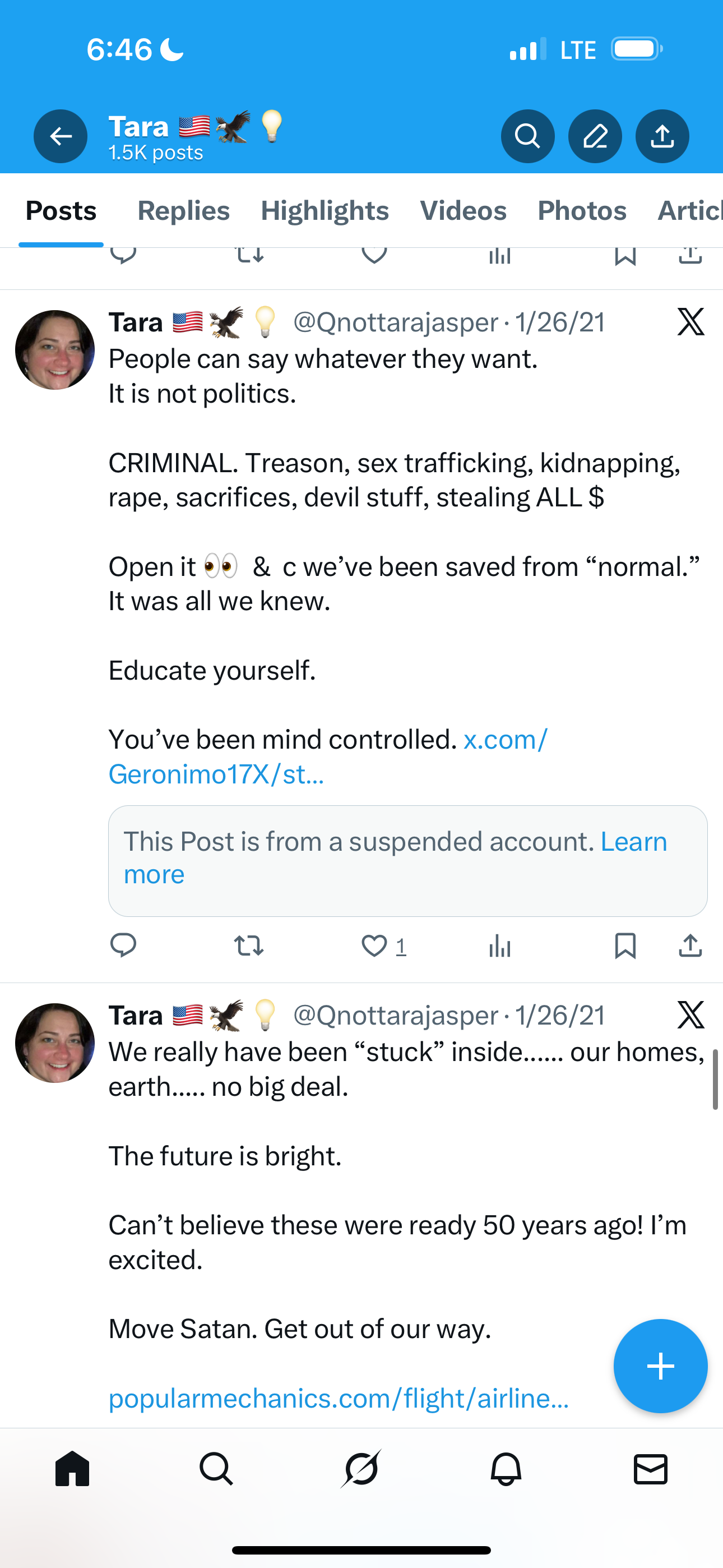The height and width of the screenshot is (1568, 723).
Task: Bookmark the 'People can say whatever' post
Action: click(625, 946)
